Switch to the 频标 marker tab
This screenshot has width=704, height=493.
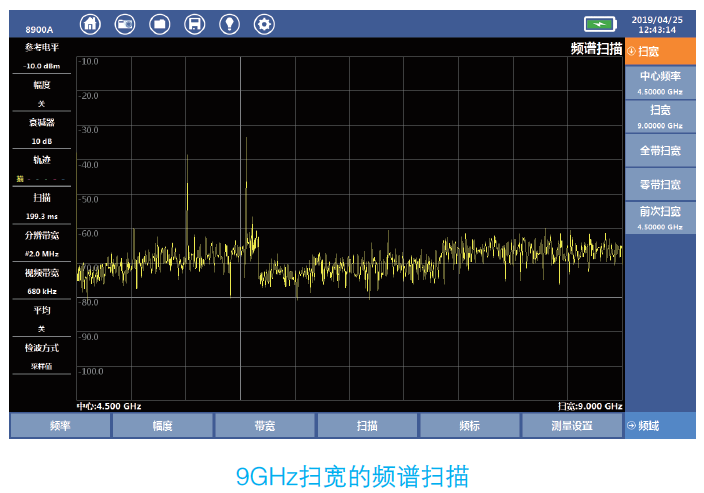tap(469, 426)
